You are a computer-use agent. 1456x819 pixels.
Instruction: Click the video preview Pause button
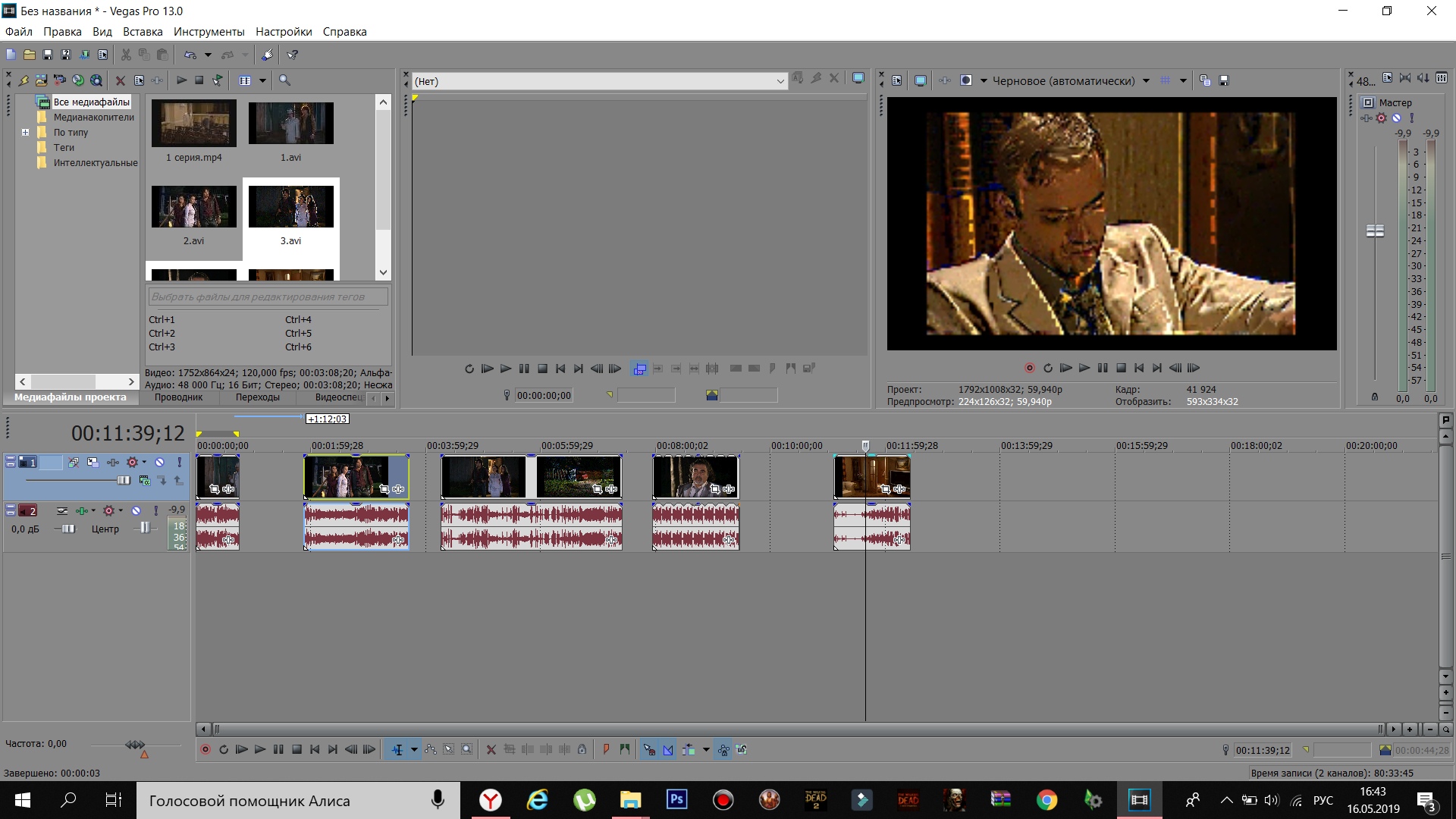1102,368
